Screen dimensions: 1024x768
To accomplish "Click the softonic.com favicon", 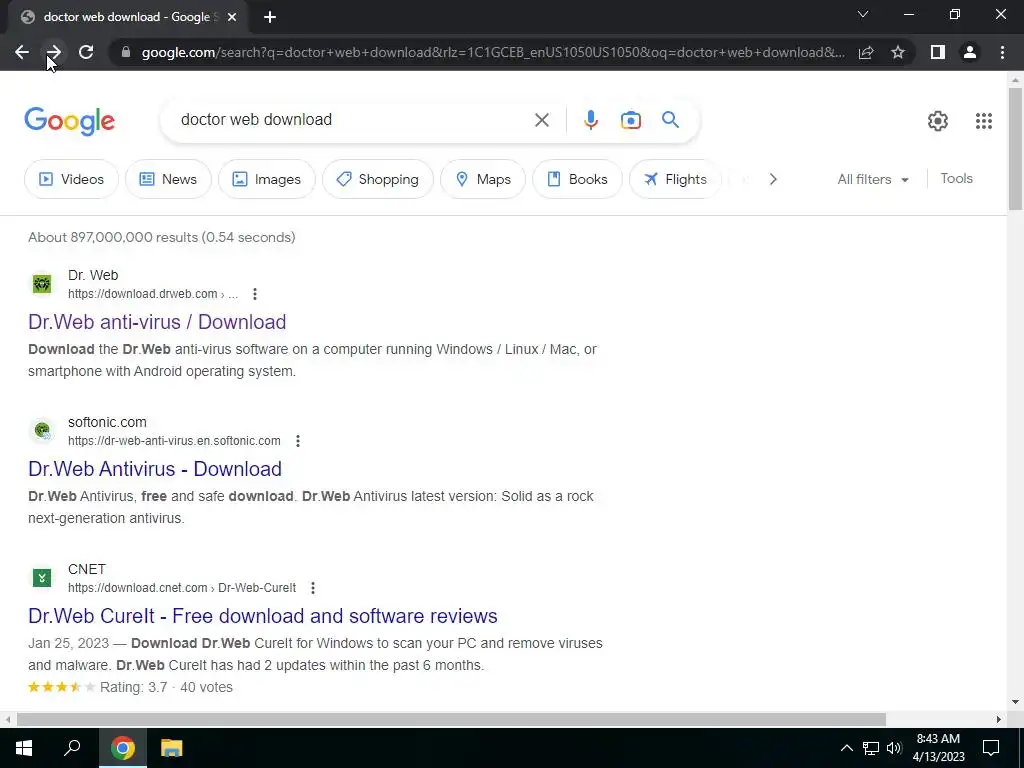I will click(42, 431).
